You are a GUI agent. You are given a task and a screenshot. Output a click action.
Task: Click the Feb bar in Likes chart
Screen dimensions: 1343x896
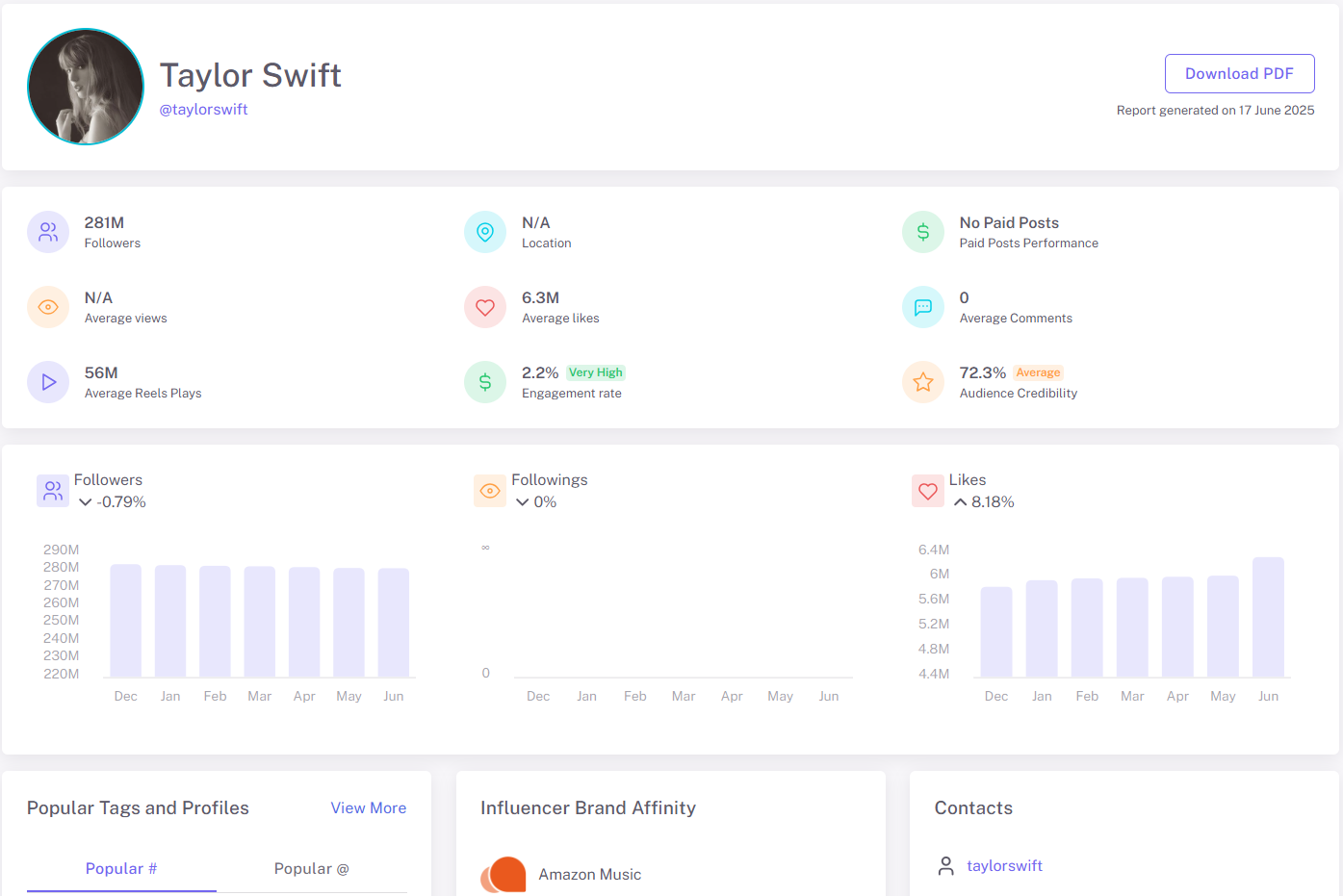click(x=1087, y=627)
